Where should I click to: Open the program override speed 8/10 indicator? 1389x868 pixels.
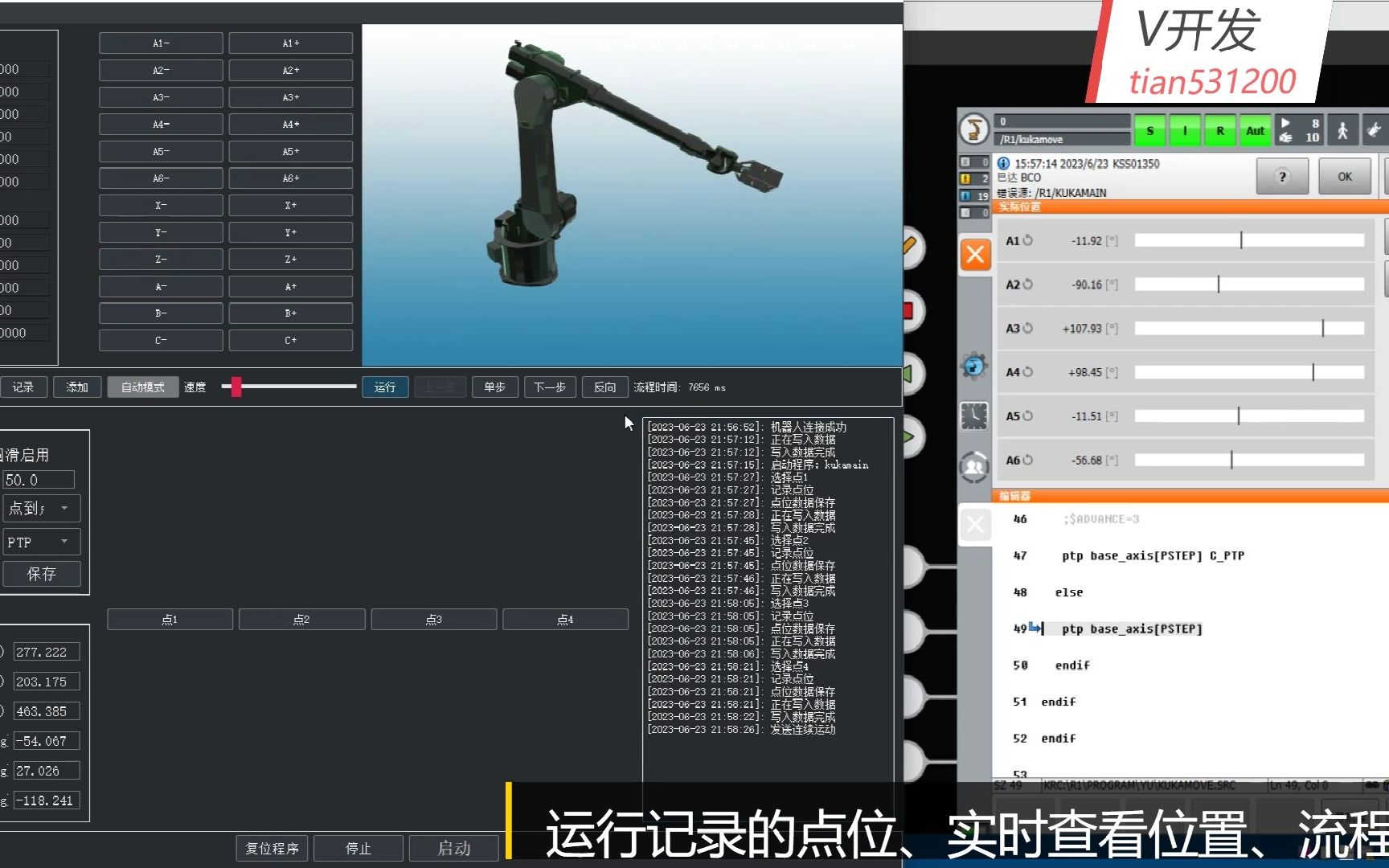1299,130
